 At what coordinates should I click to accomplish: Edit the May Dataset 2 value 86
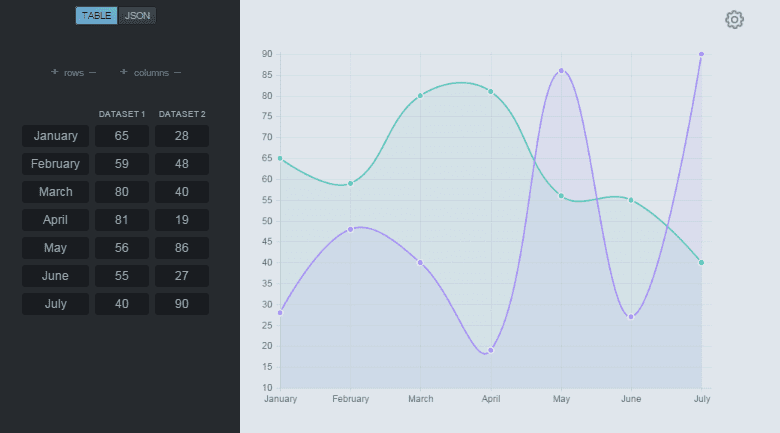point(182,248)
